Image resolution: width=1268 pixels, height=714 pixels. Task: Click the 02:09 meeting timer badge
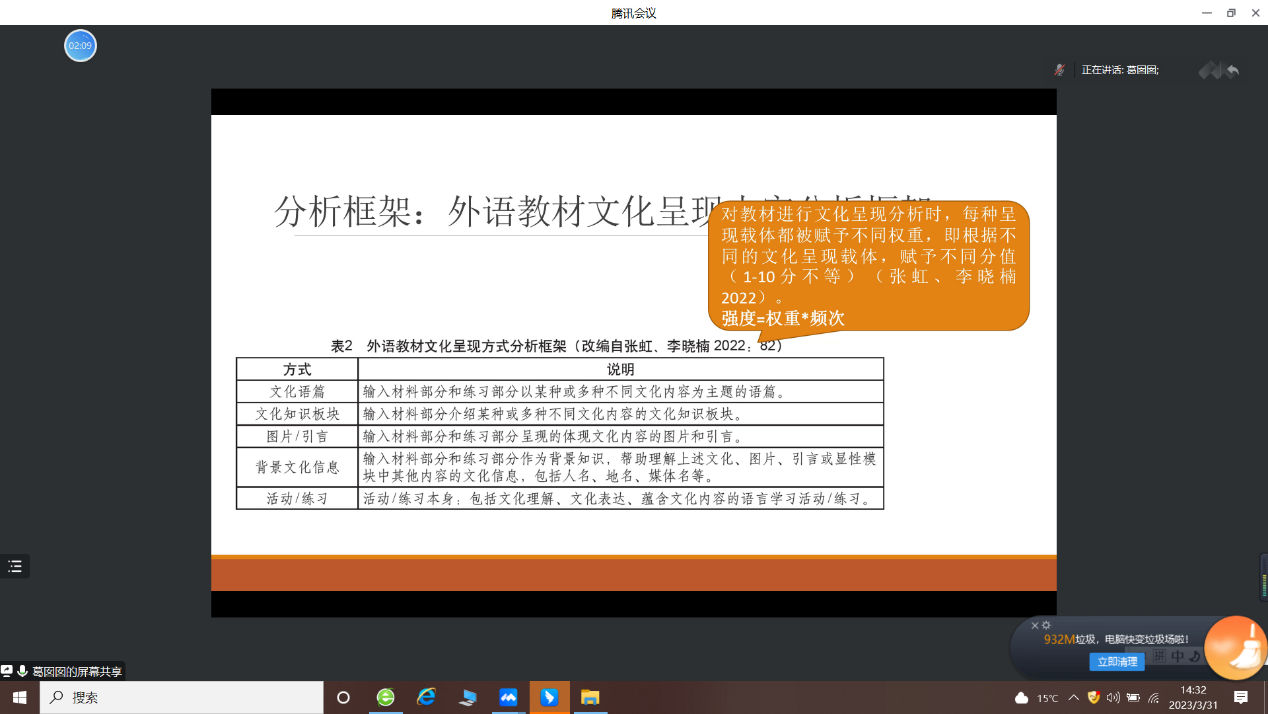[80, 46]
